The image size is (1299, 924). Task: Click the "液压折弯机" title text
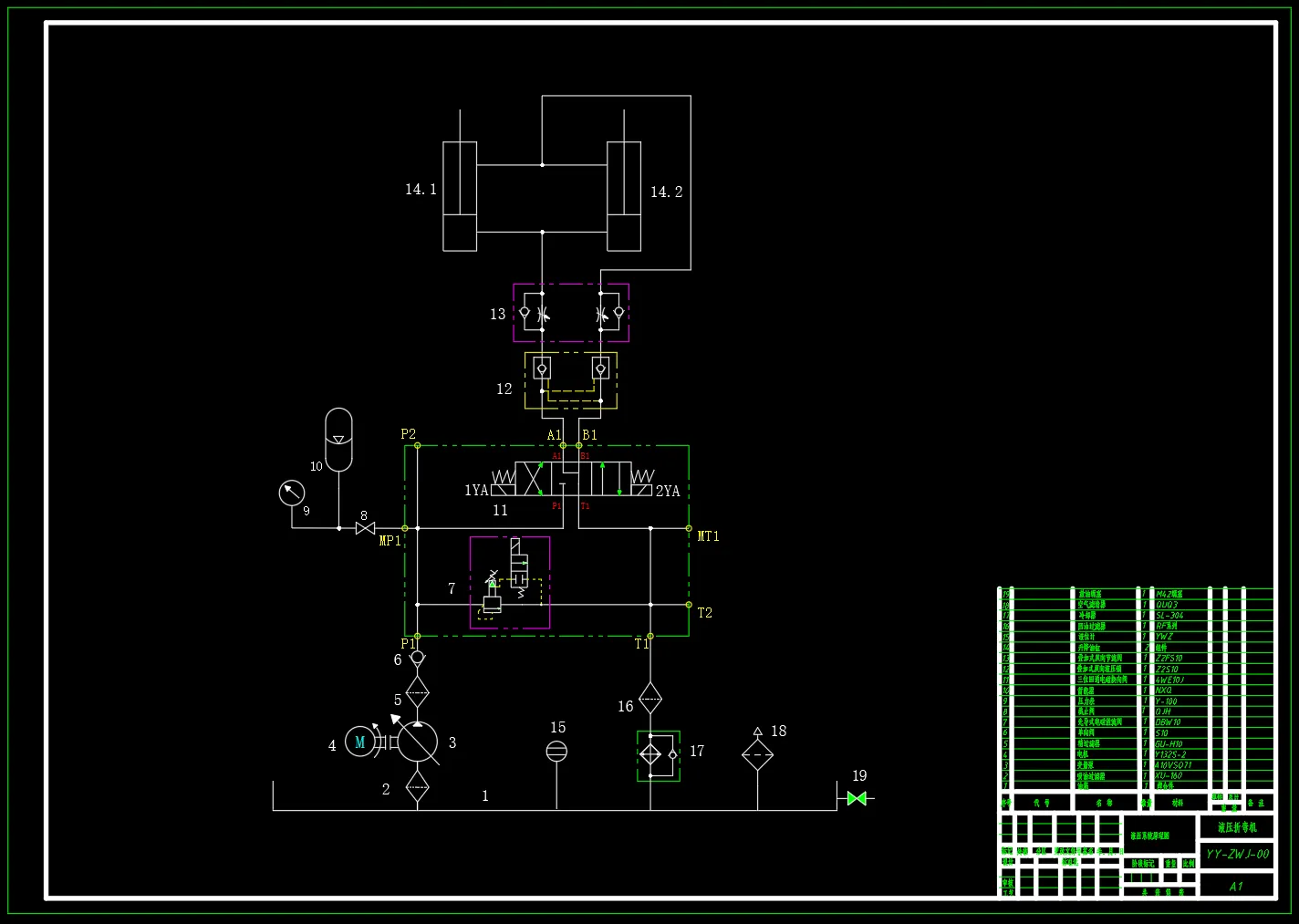tap(1237, 827)
